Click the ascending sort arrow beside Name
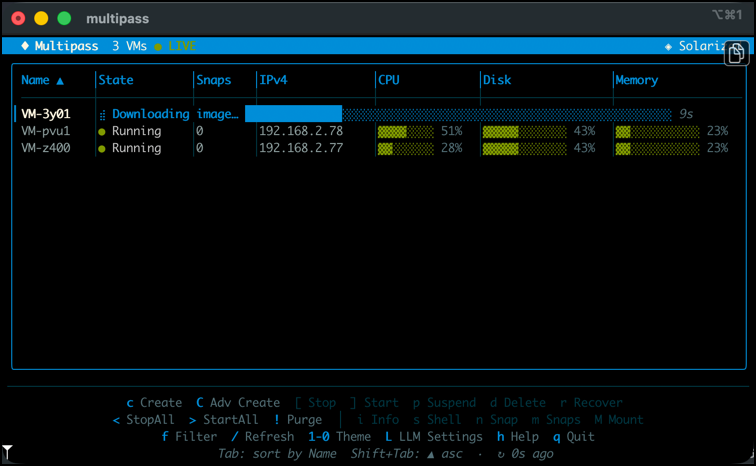This screenshot has height=466, width=756. [59, 80]
